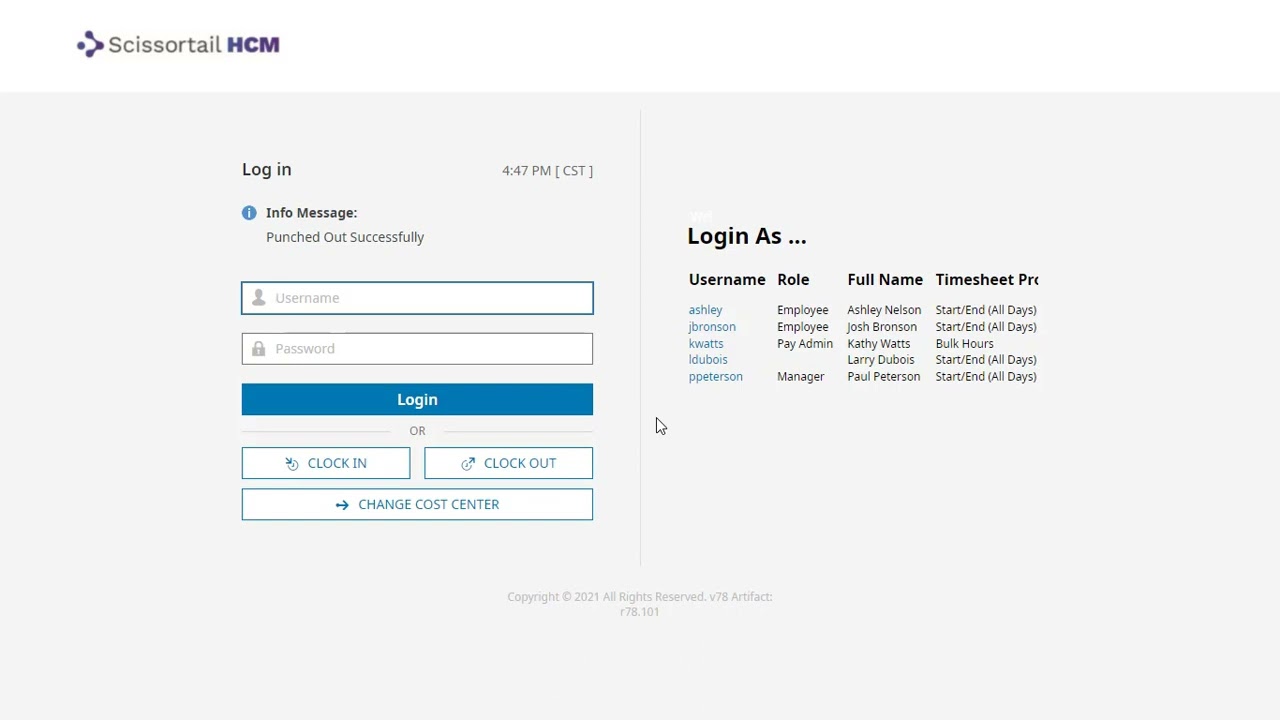
Task: Click the user icon in Username field
Action: 258,298
